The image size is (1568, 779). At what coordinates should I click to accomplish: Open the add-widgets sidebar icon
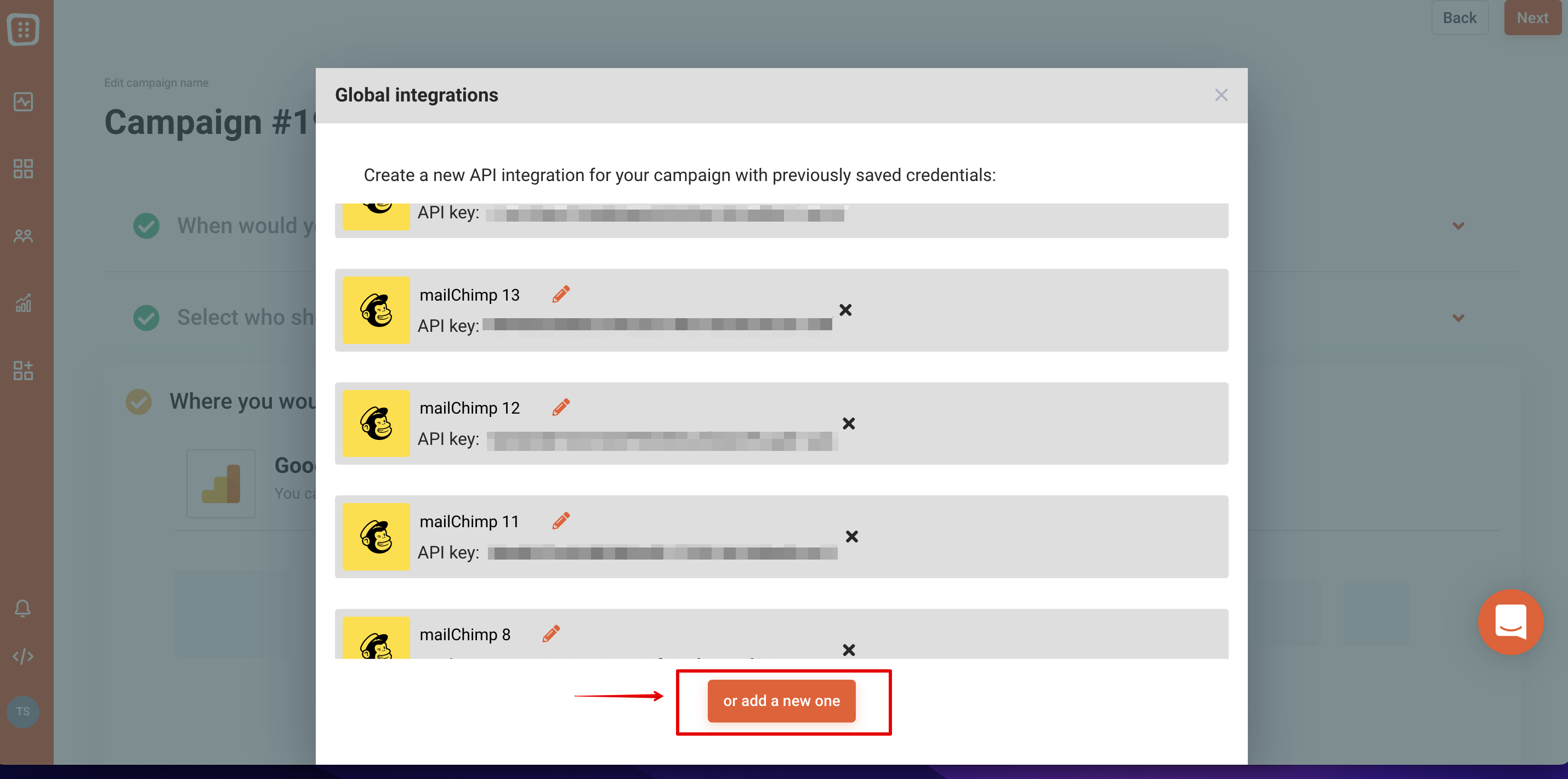(x=23, y=370)
